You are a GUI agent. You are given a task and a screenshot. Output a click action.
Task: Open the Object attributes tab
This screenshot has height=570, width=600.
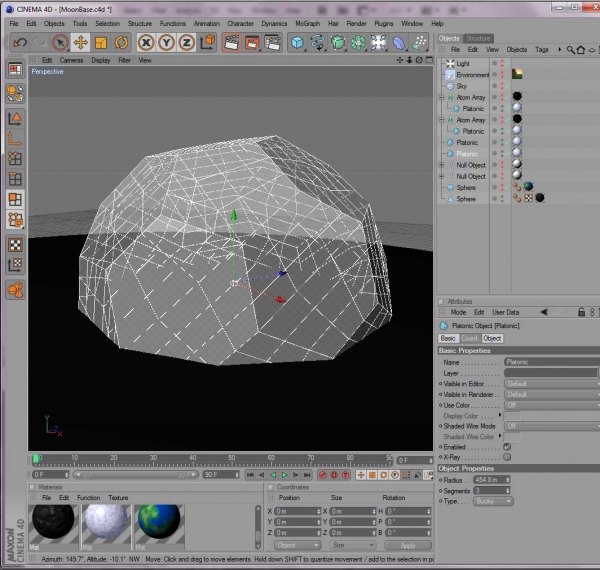click(492, 338)
